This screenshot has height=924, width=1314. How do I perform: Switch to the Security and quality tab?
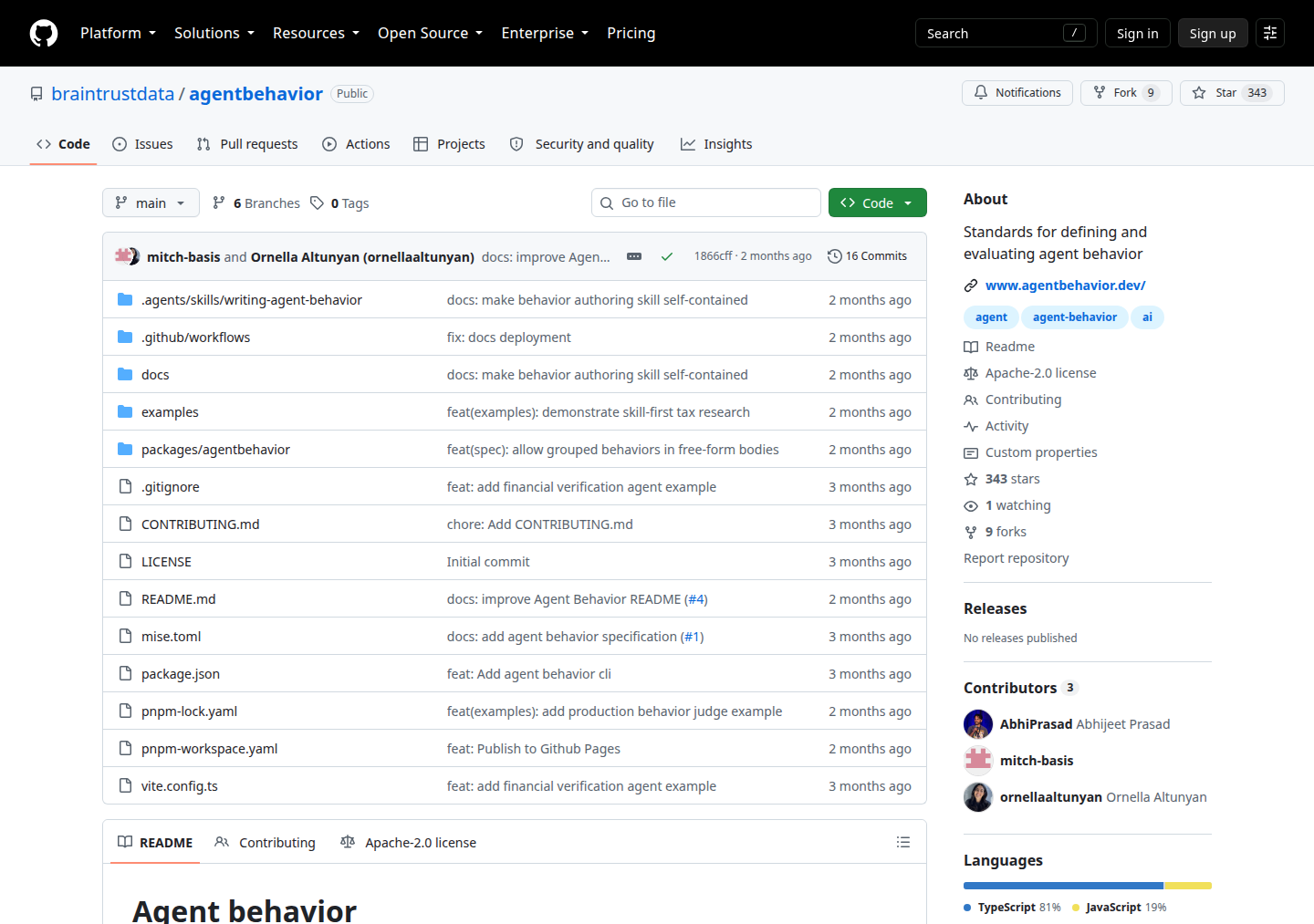pos(581,144)
